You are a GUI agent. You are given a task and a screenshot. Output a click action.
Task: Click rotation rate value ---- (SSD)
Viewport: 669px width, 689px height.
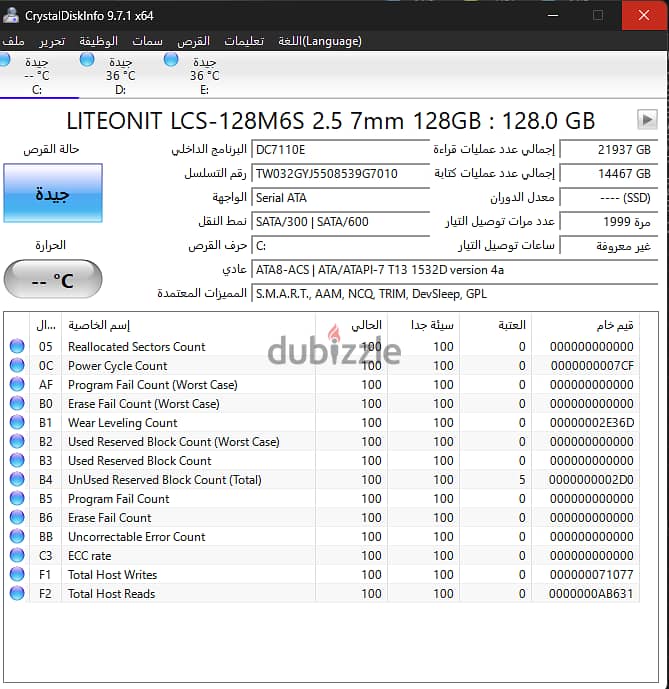click(x=609, y=198)
